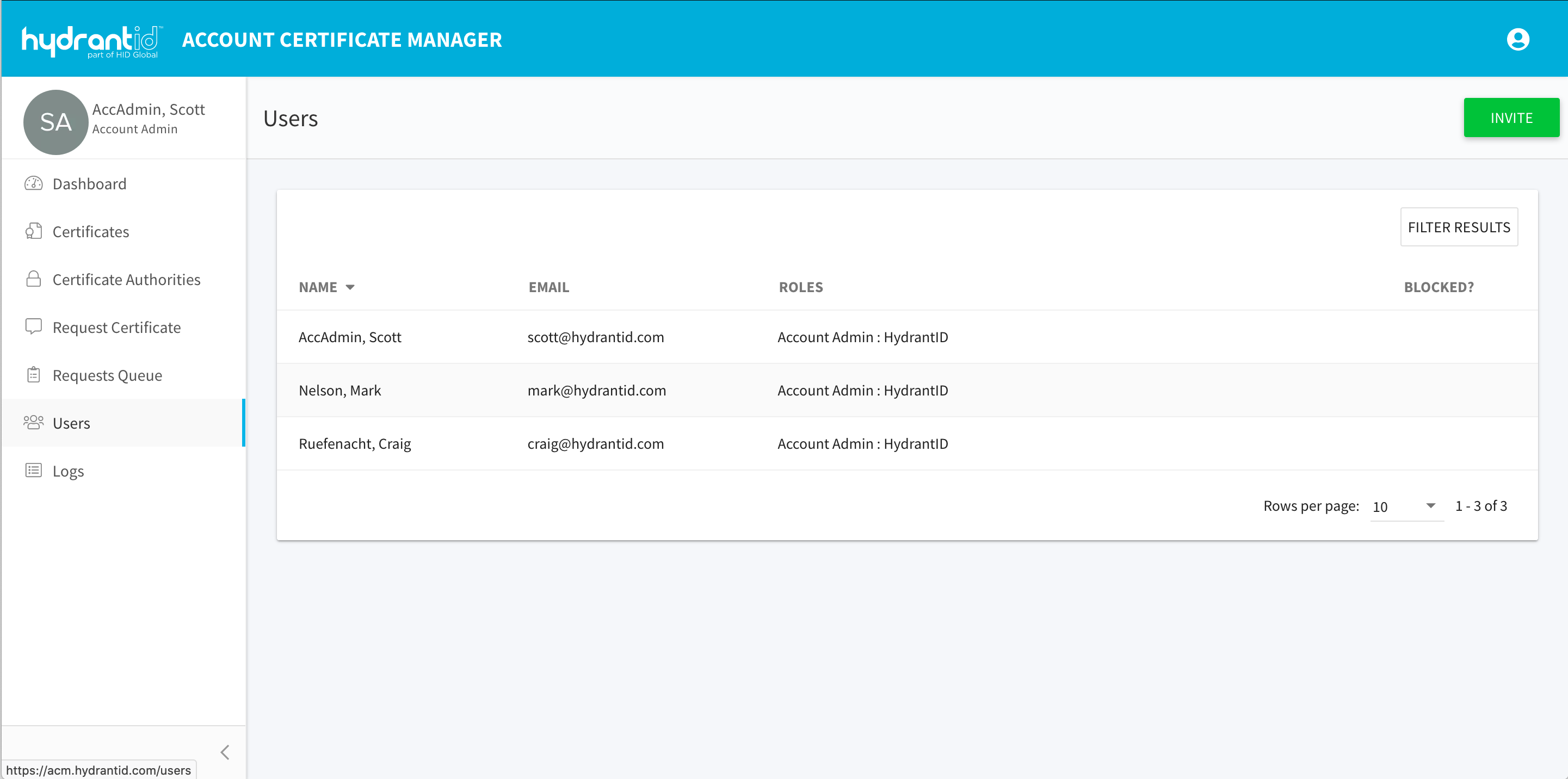Click the role cell in Craig's row
This screenshot has width=1568, height=779.
(862, 444)
